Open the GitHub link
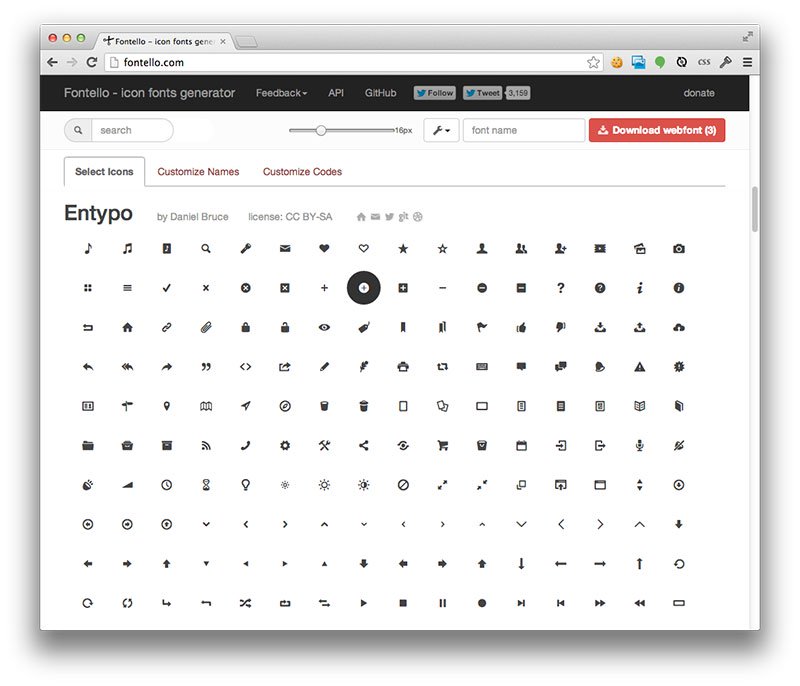The width and height of the screenshot is (800, 686). point(379,93)
